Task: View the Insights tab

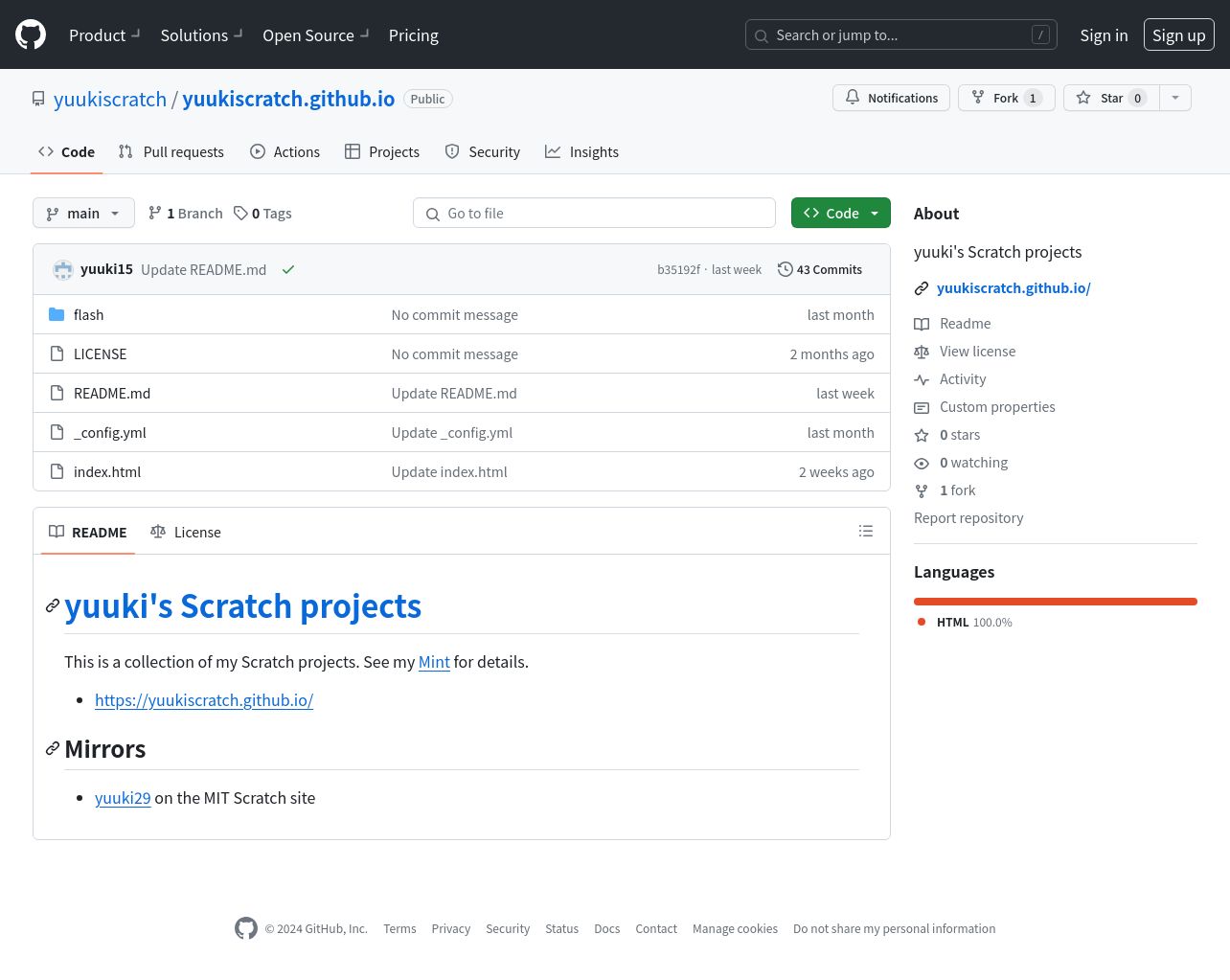Action: pyautogui.click(x=582, y=151)
